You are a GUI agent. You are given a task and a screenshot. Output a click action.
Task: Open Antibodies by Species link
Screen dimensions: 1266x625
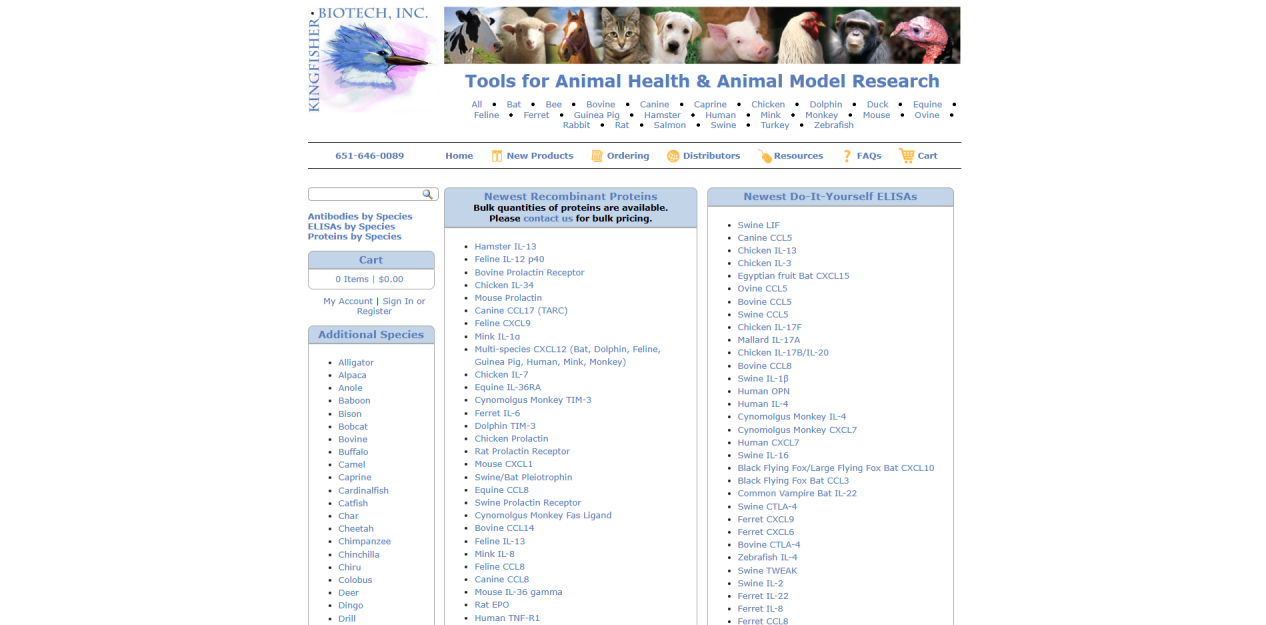[360, 217]
